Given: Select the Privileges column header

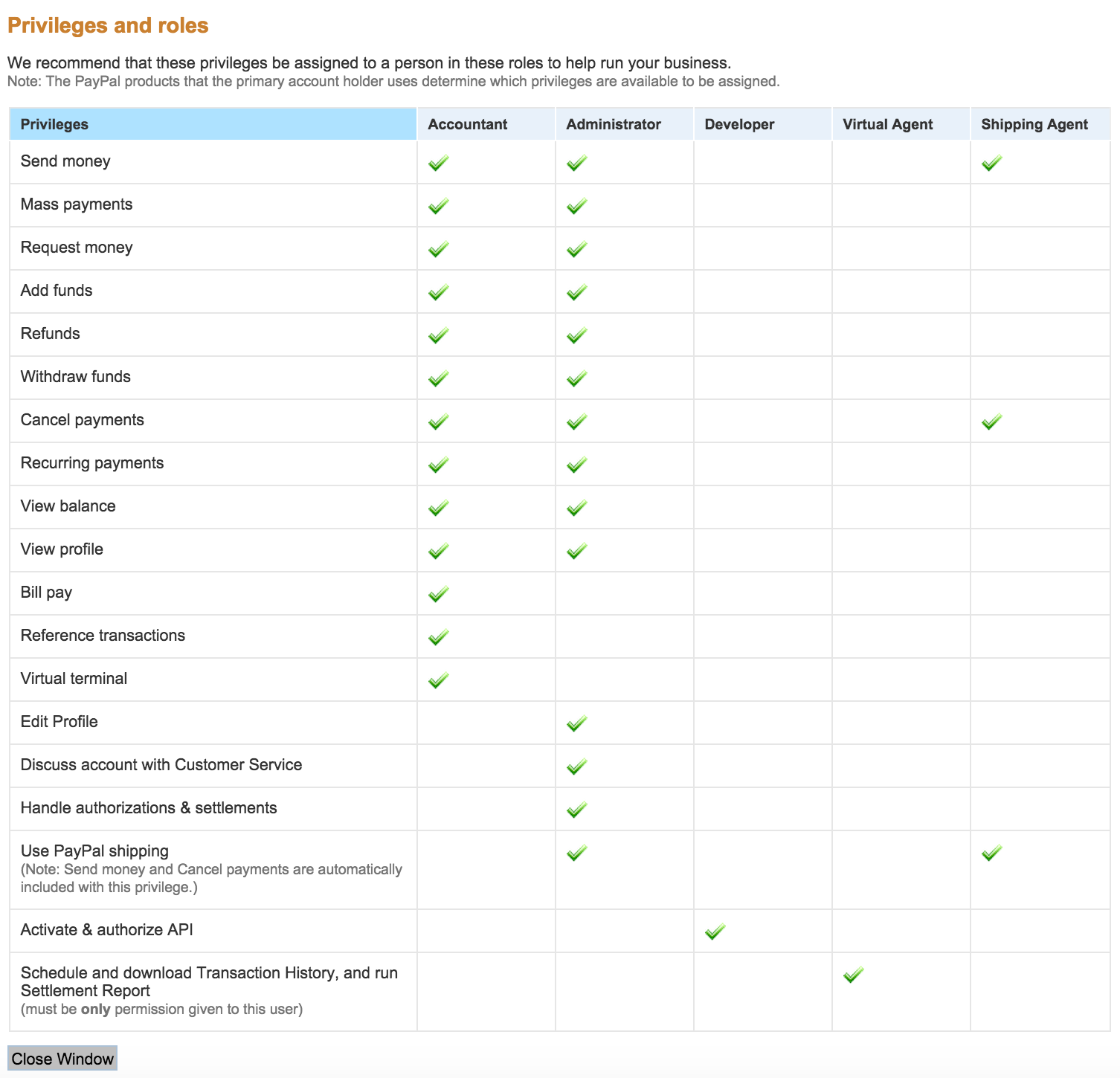Looking at the screenshot, I should pyautogui.click(x=54, y=124).
